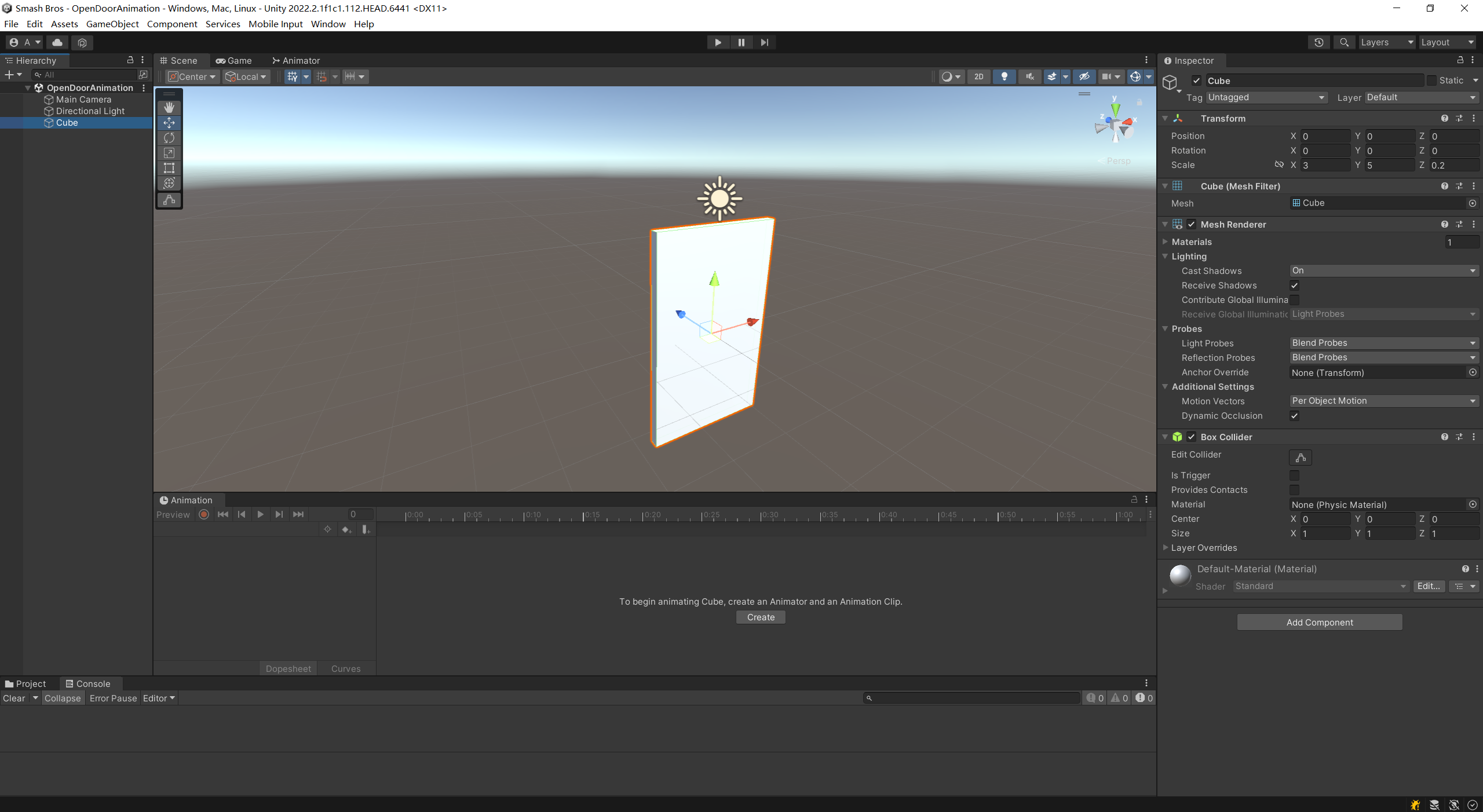This screenshot has width=1483, height=812.
Task: Toggle scene lighting bulb icon
Action: tap(1004, 76)
